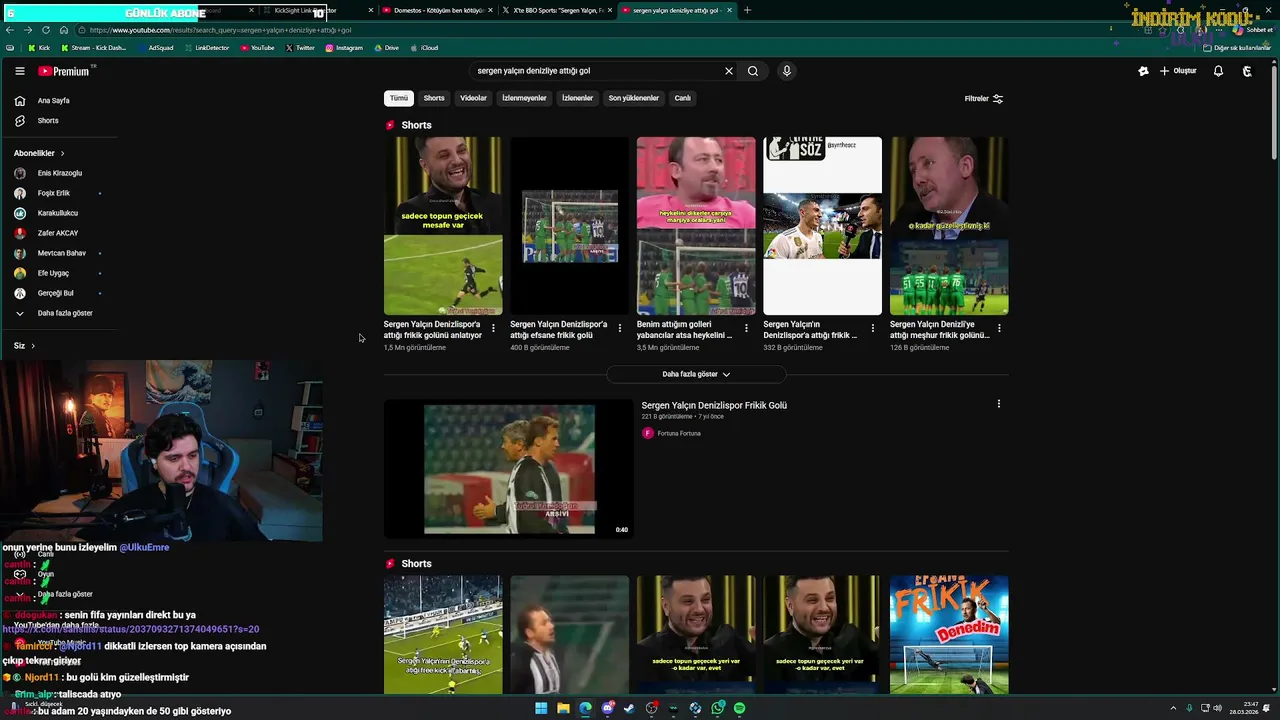The width and height of the screenshot is (1280, 720).
Task: Expand the Siz section
Action: coord(25,346)
